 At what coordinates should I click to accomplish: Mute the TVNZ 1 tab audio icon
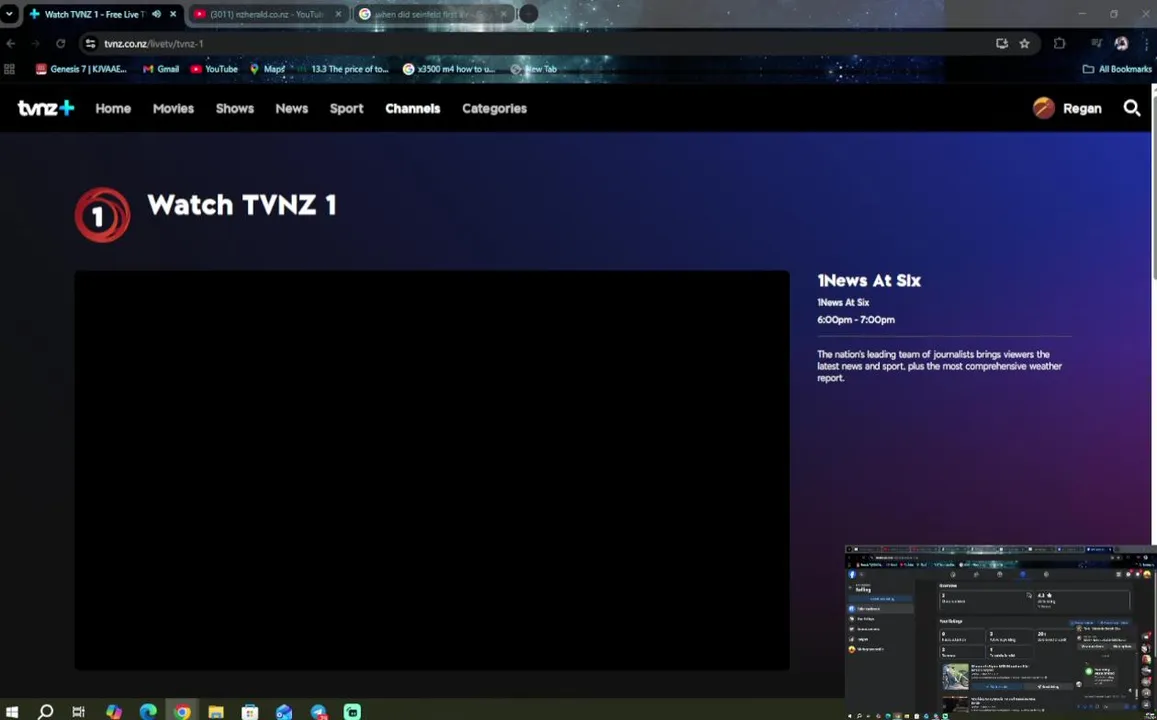pyautogui.click(x=156, y=14)
